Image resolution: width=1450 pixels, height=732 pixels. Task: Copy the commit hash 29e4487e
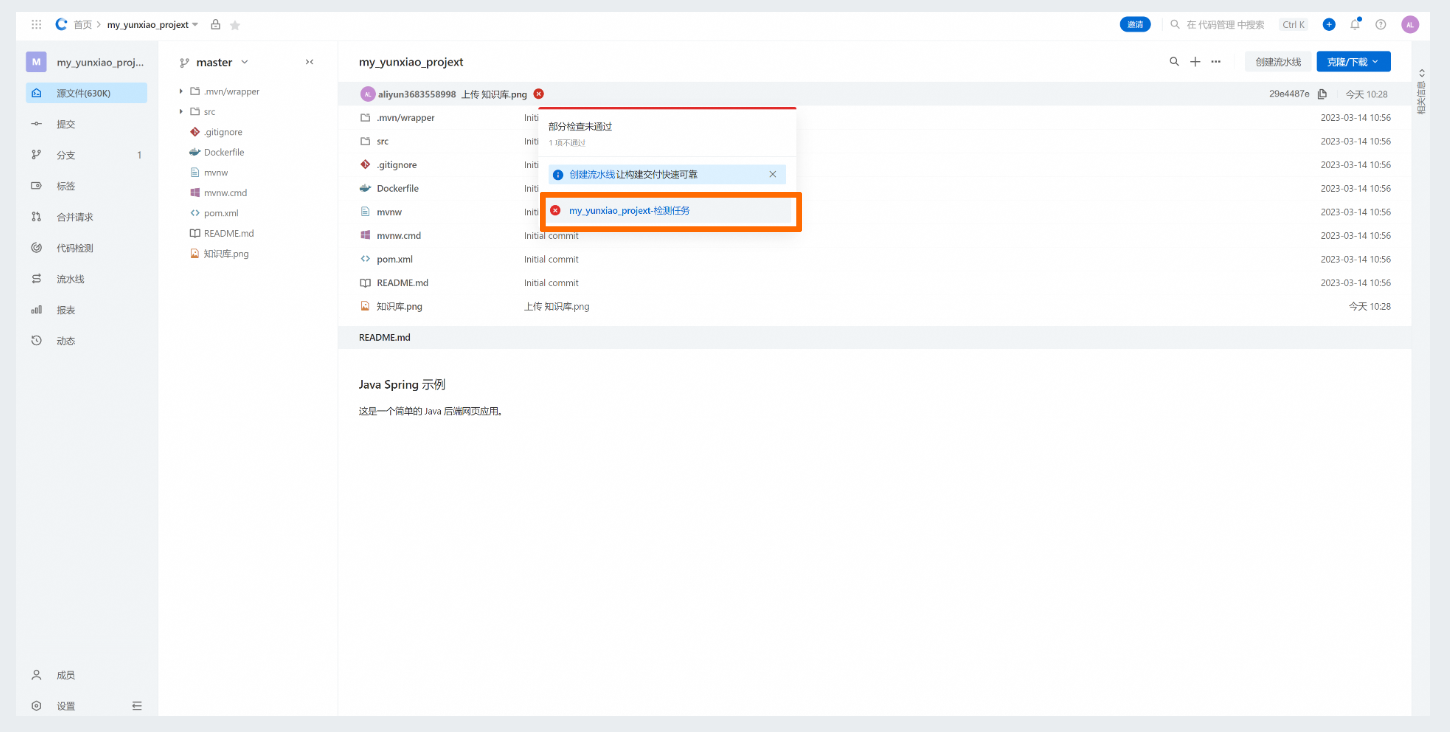(x=1322, y=94)
